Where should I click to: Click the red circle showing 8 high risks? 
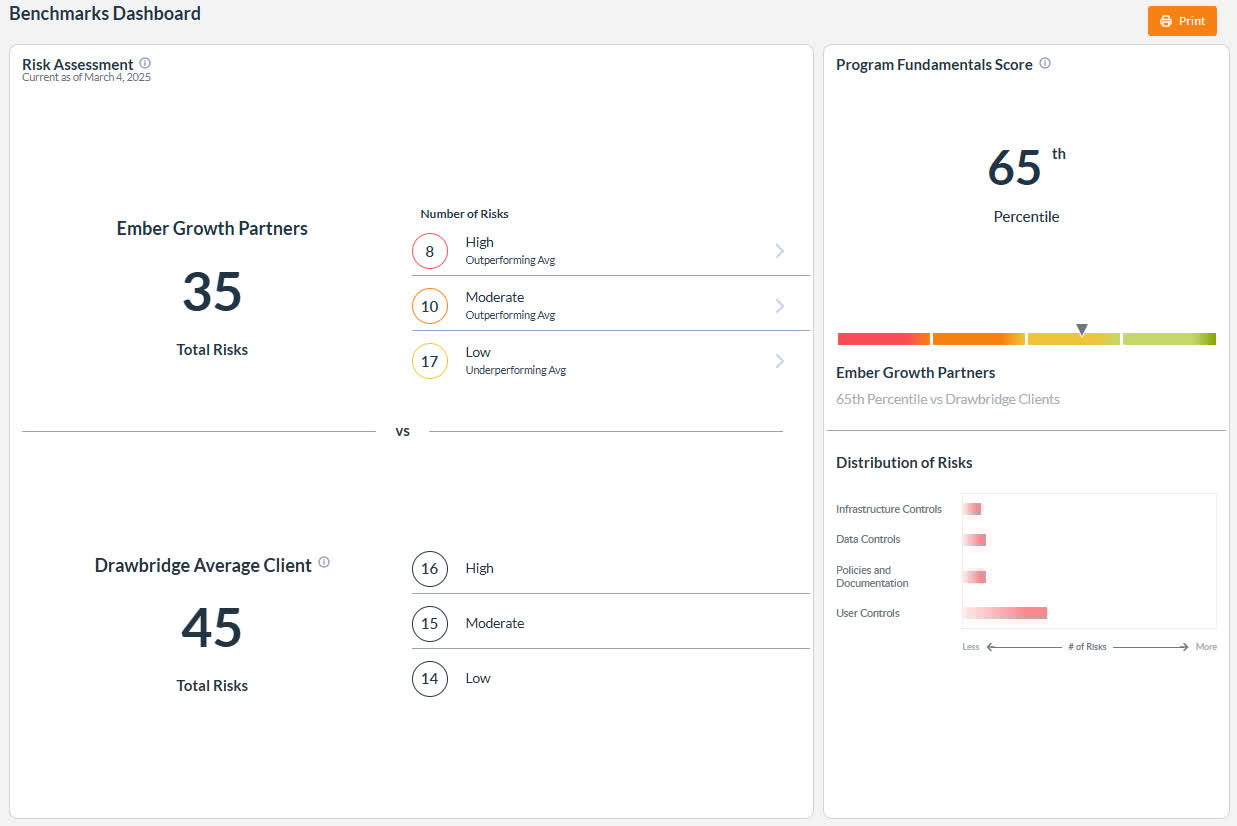pyautogui.click(x=430, y=251)
